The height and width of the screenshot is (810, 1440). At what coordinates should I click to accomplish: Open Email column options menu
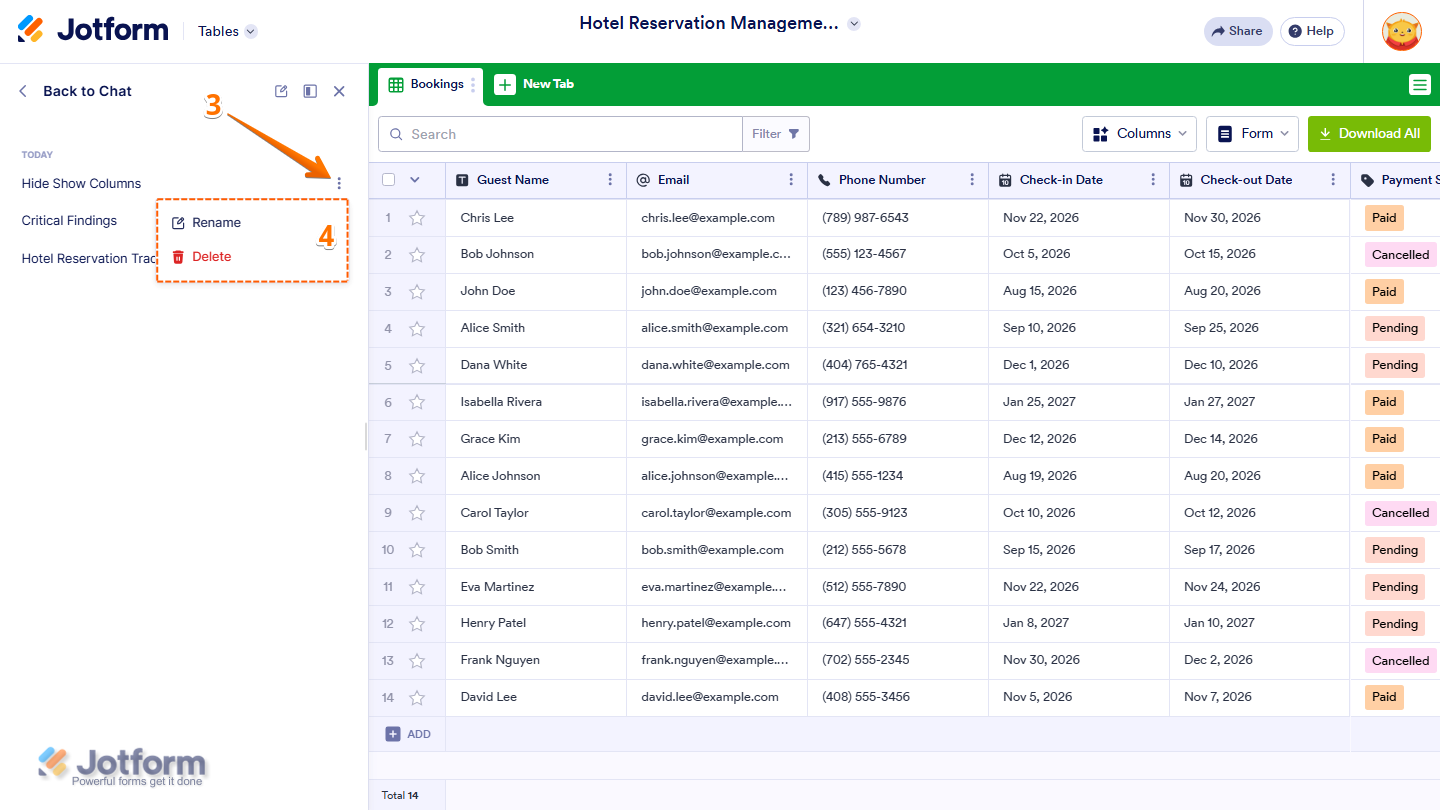(x=791, y=180)
